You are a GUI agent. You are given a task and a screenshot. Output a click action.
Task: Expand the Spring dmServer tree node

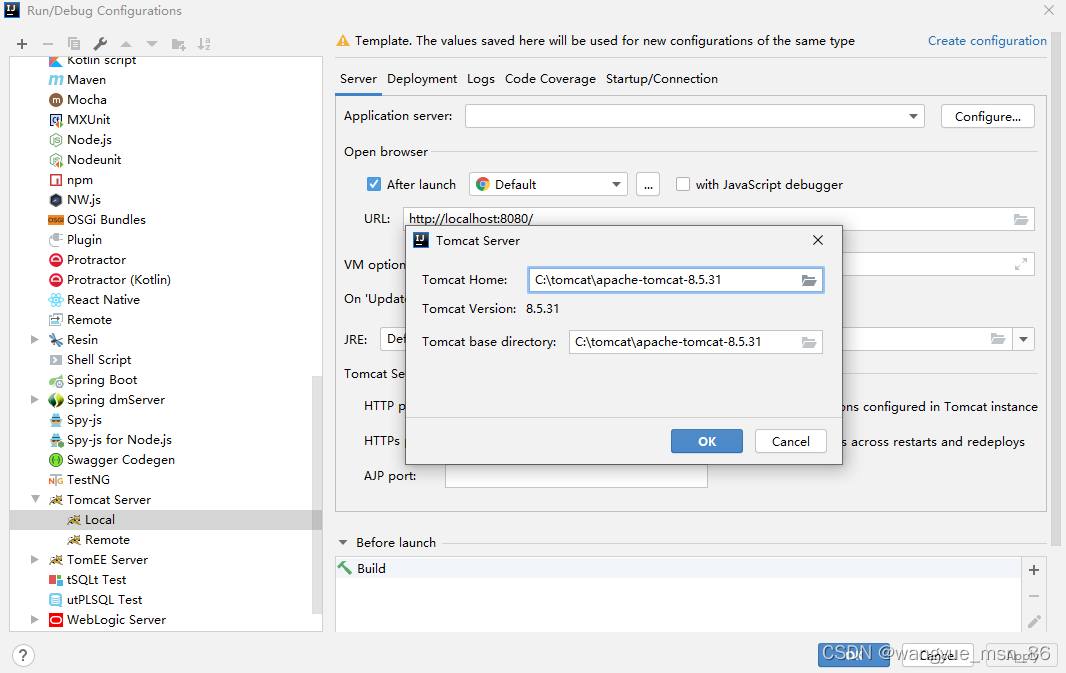(35, 400)
